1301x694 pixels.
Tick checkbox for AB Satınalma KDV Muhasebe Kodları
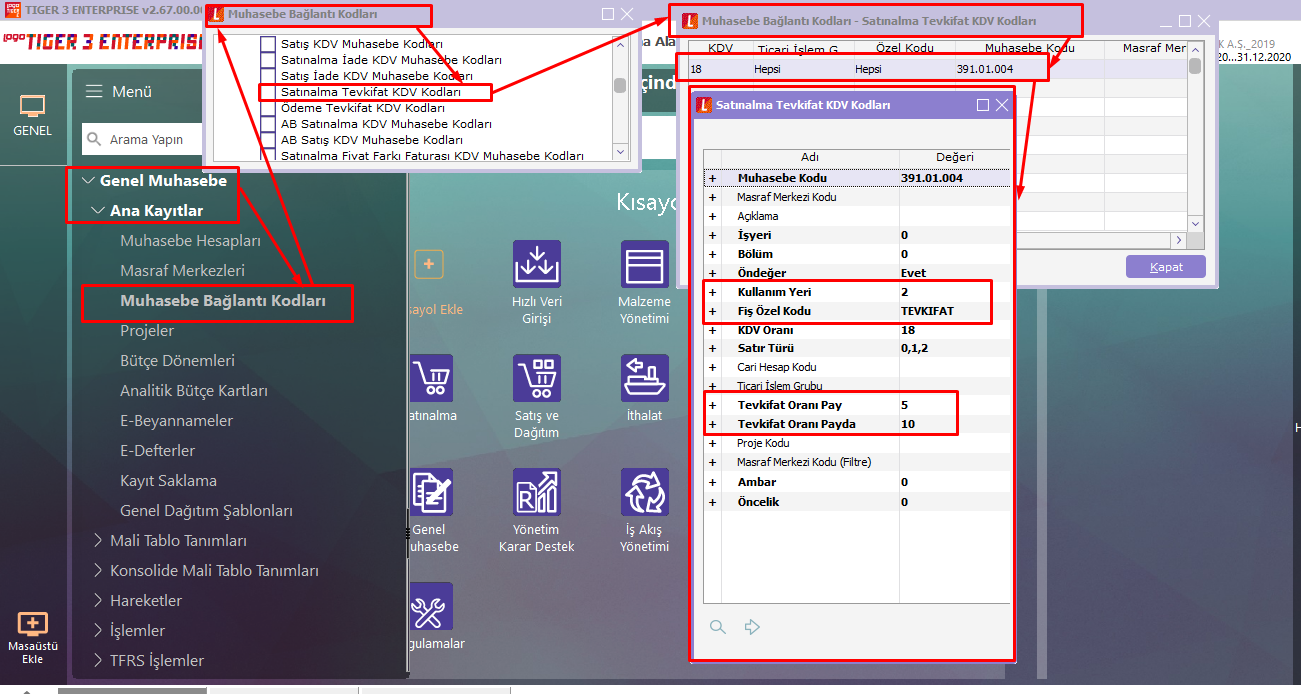click(x=267, y=124)
